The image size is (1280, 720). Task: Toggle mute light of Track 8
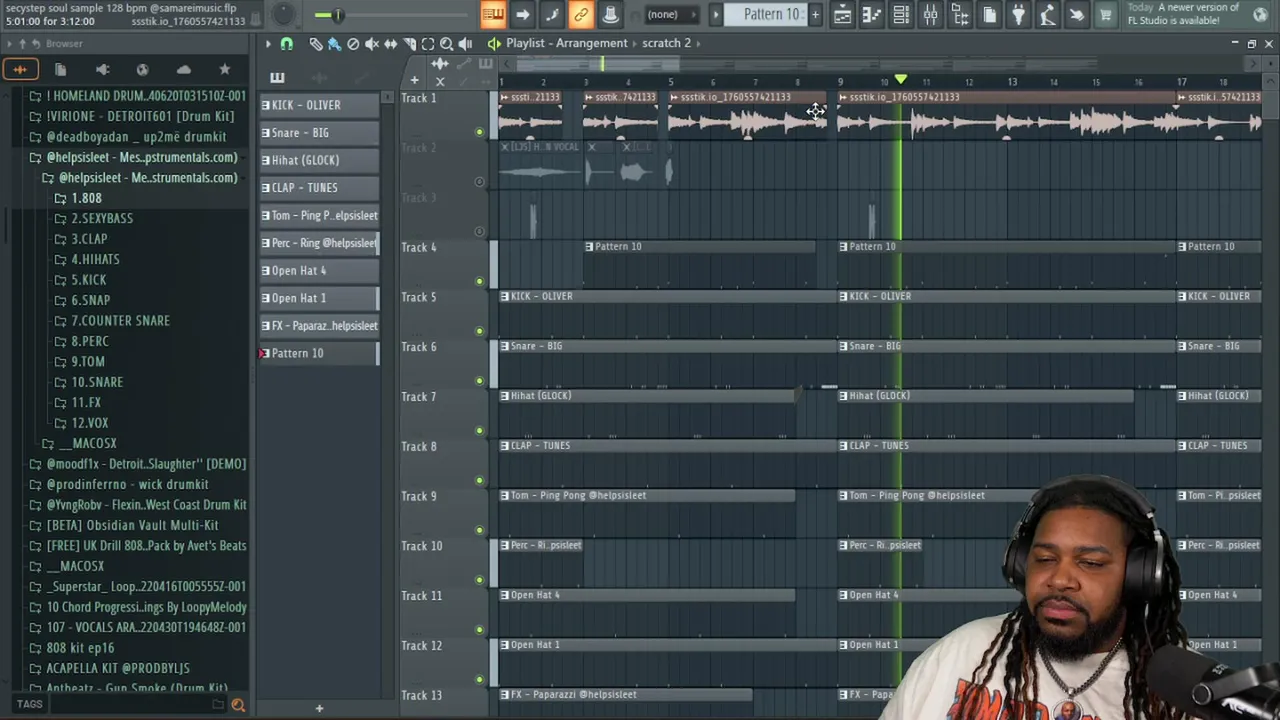pos(479,480)
